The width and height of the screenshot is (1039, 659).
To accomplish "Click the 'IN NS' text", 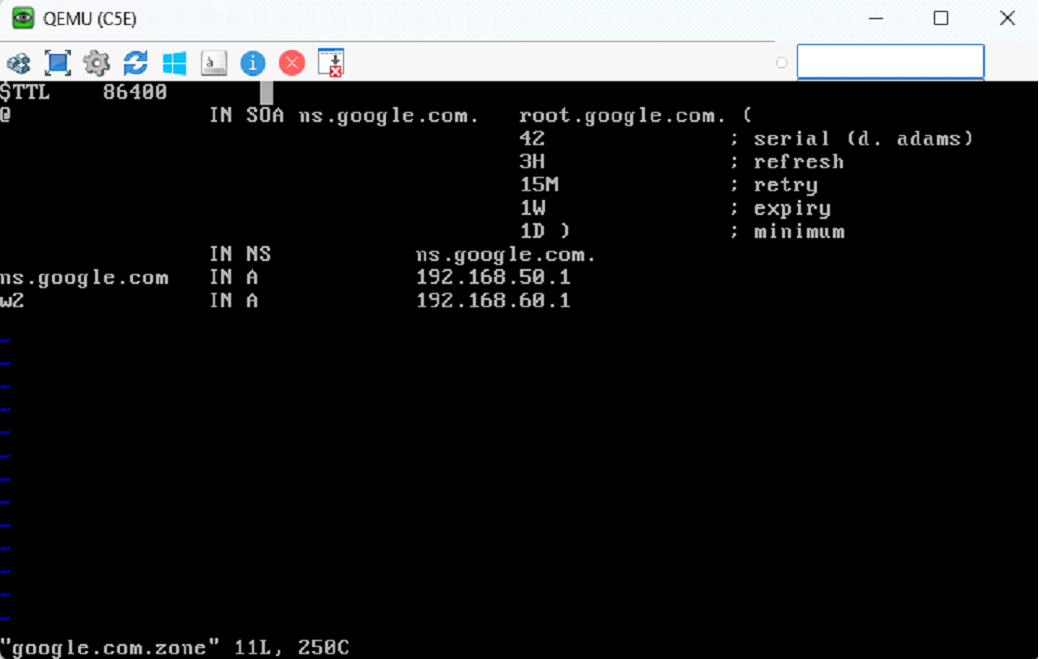I will tap(240, 254).
